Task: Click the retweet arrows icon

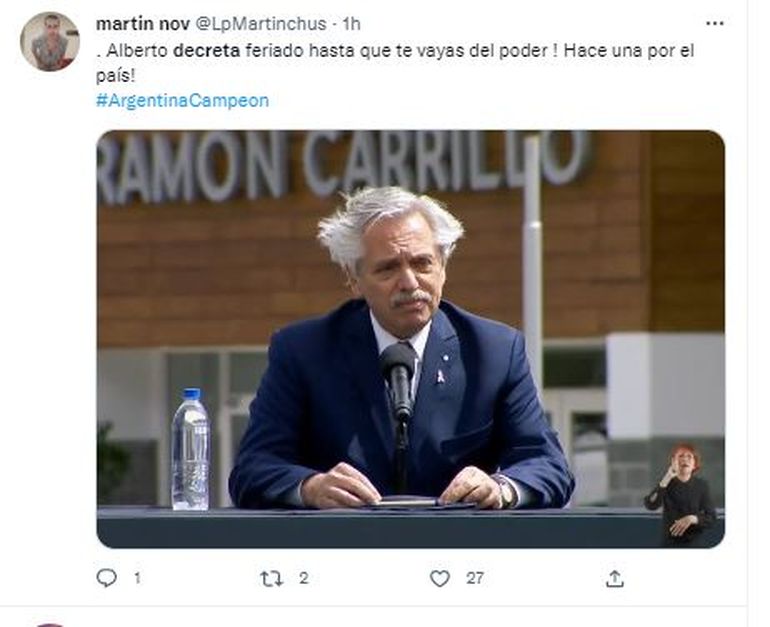Action: pyautogui.click(x=272, y=579)
